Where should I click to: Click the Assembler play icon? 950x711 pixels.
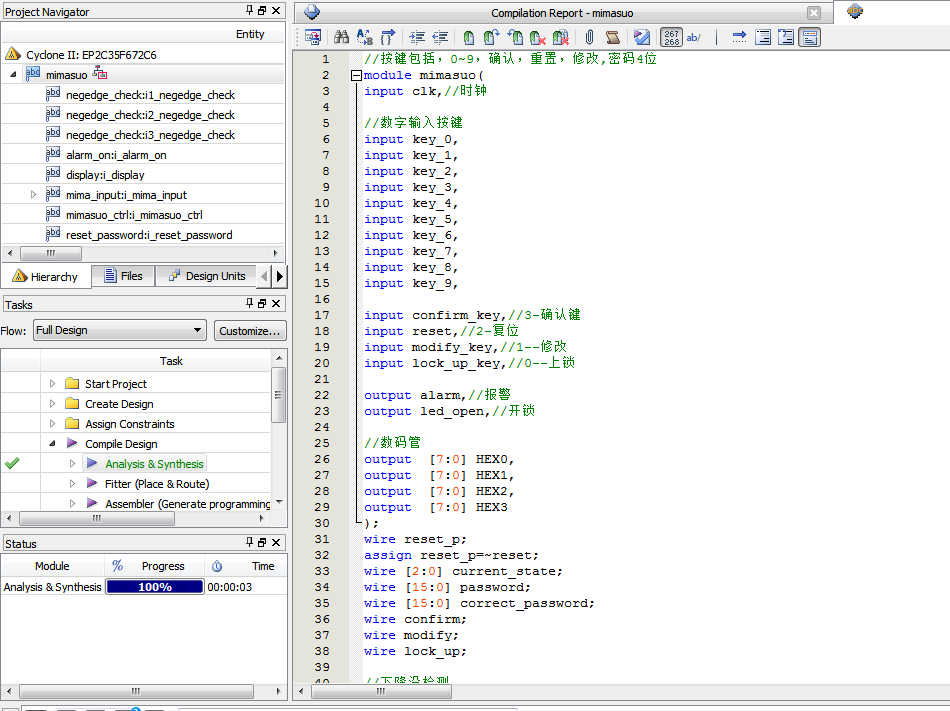[92, 503]
